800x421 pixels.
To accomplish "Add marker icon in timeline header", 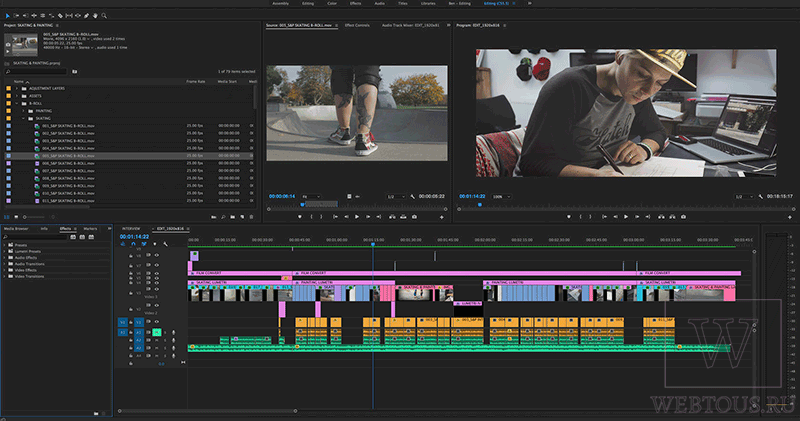I will point(155,244).
